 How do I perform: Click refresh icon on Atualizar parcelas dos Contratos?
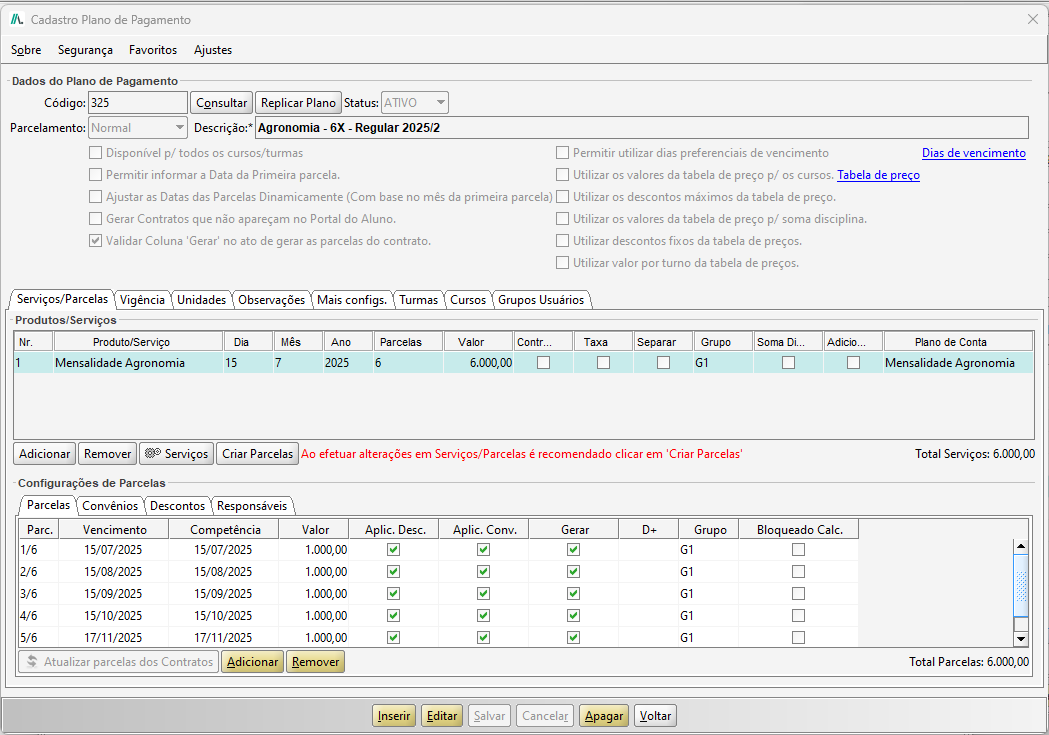pyautogui.click(x=31, y=661)
